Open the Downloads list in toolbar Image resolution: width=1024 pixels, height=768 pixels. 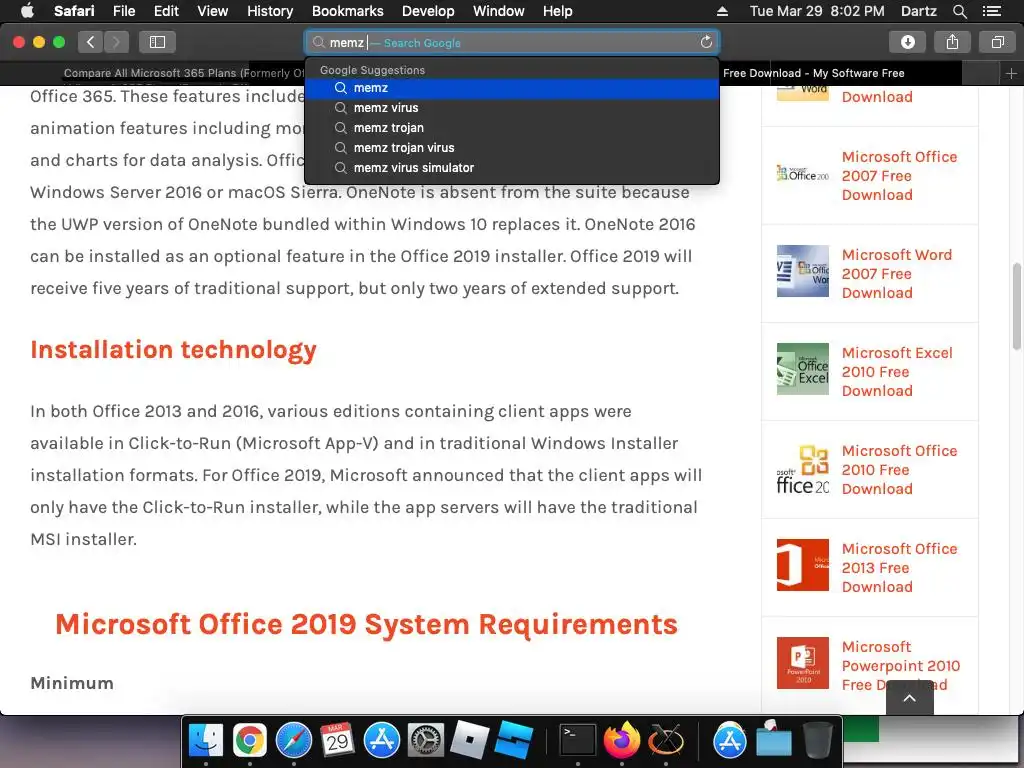pos(908,42)
